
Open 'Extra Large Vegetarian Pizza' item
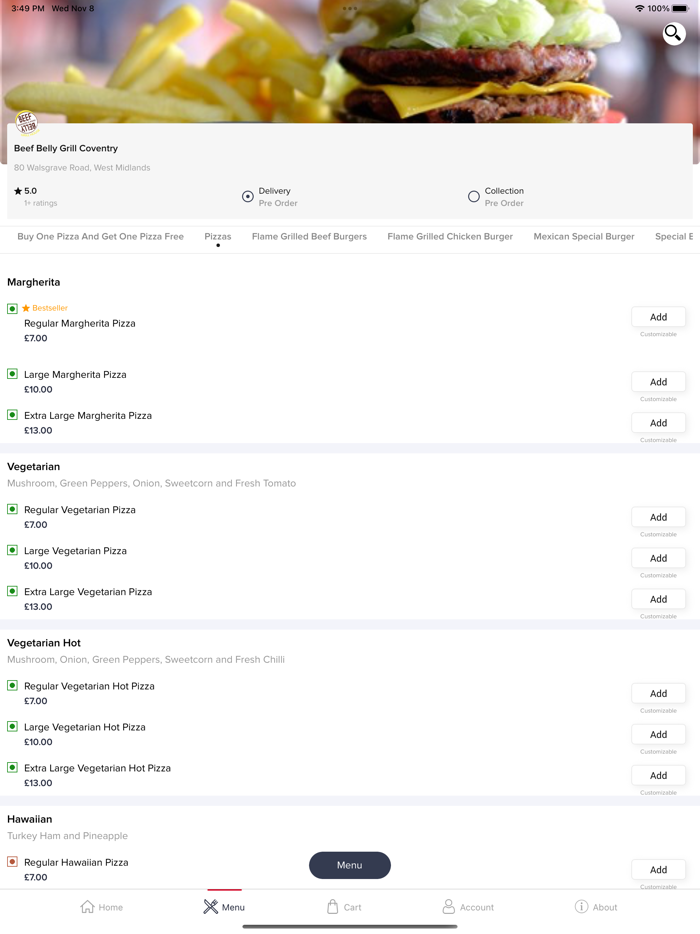pos(88,592)
